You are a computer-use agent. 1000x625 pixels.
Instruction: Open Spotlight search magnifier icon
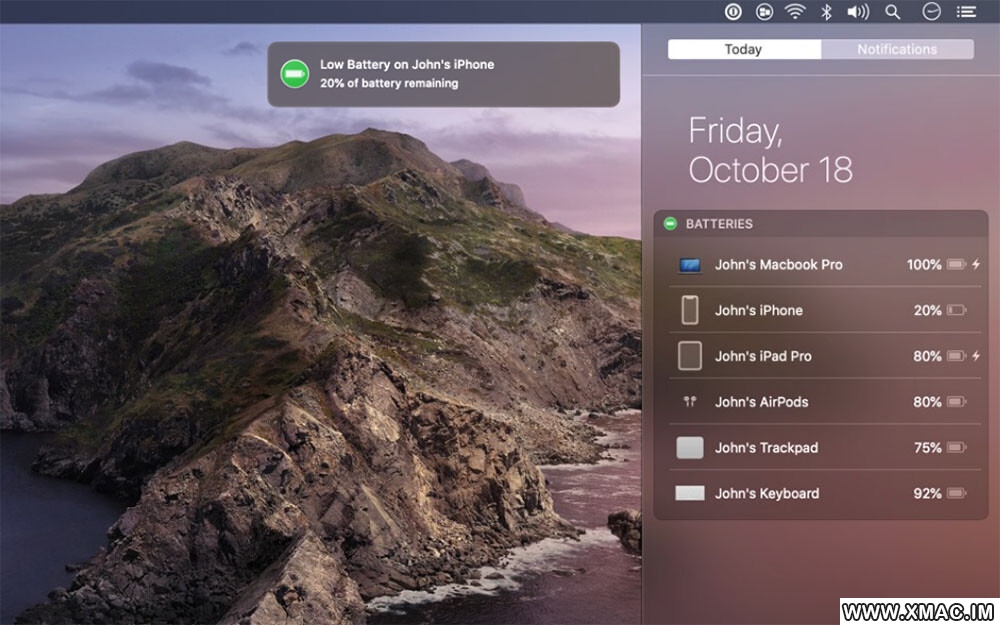(x=893, y=11)
